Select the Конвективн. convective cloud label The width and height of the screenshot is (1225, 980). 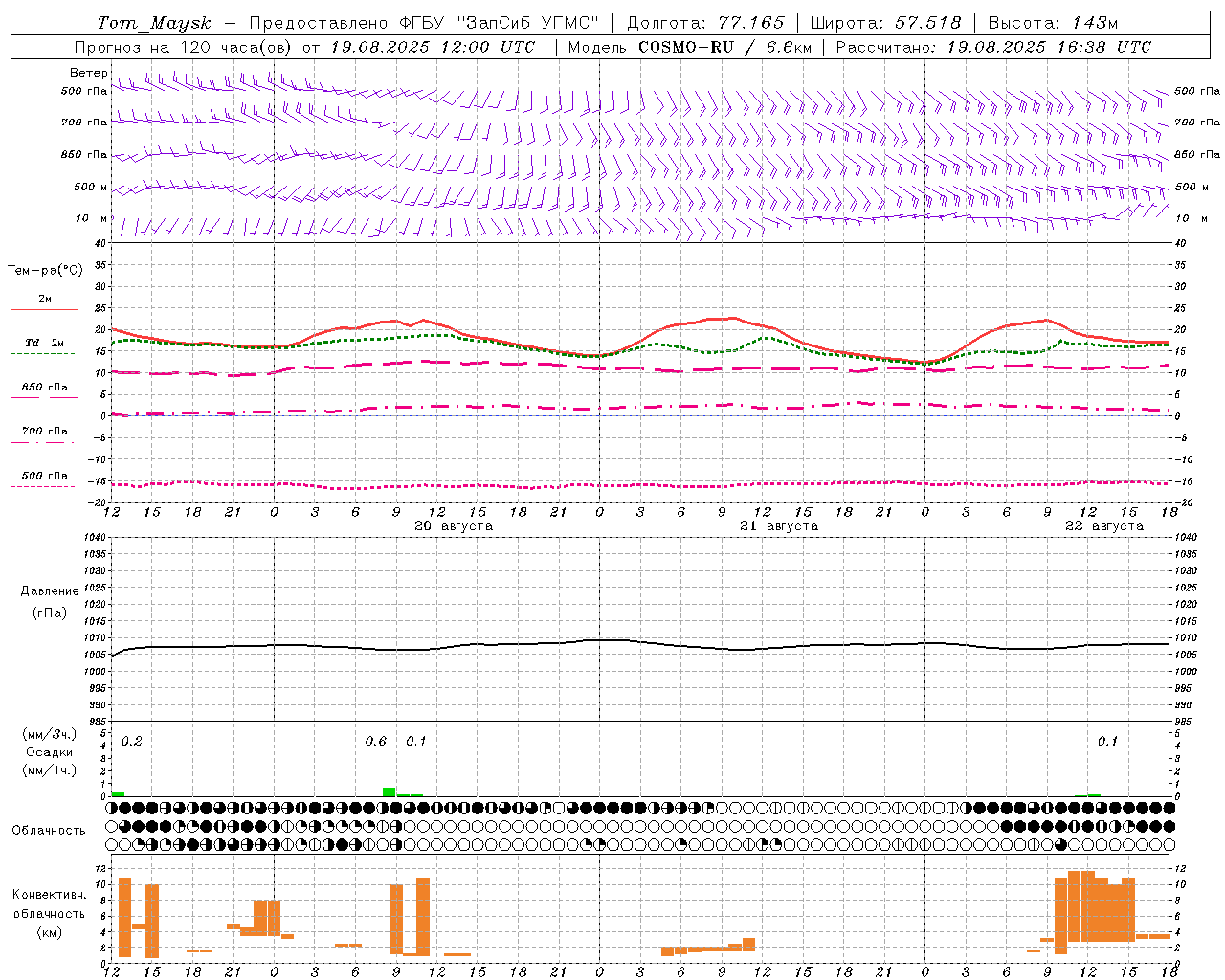(50, 895)
